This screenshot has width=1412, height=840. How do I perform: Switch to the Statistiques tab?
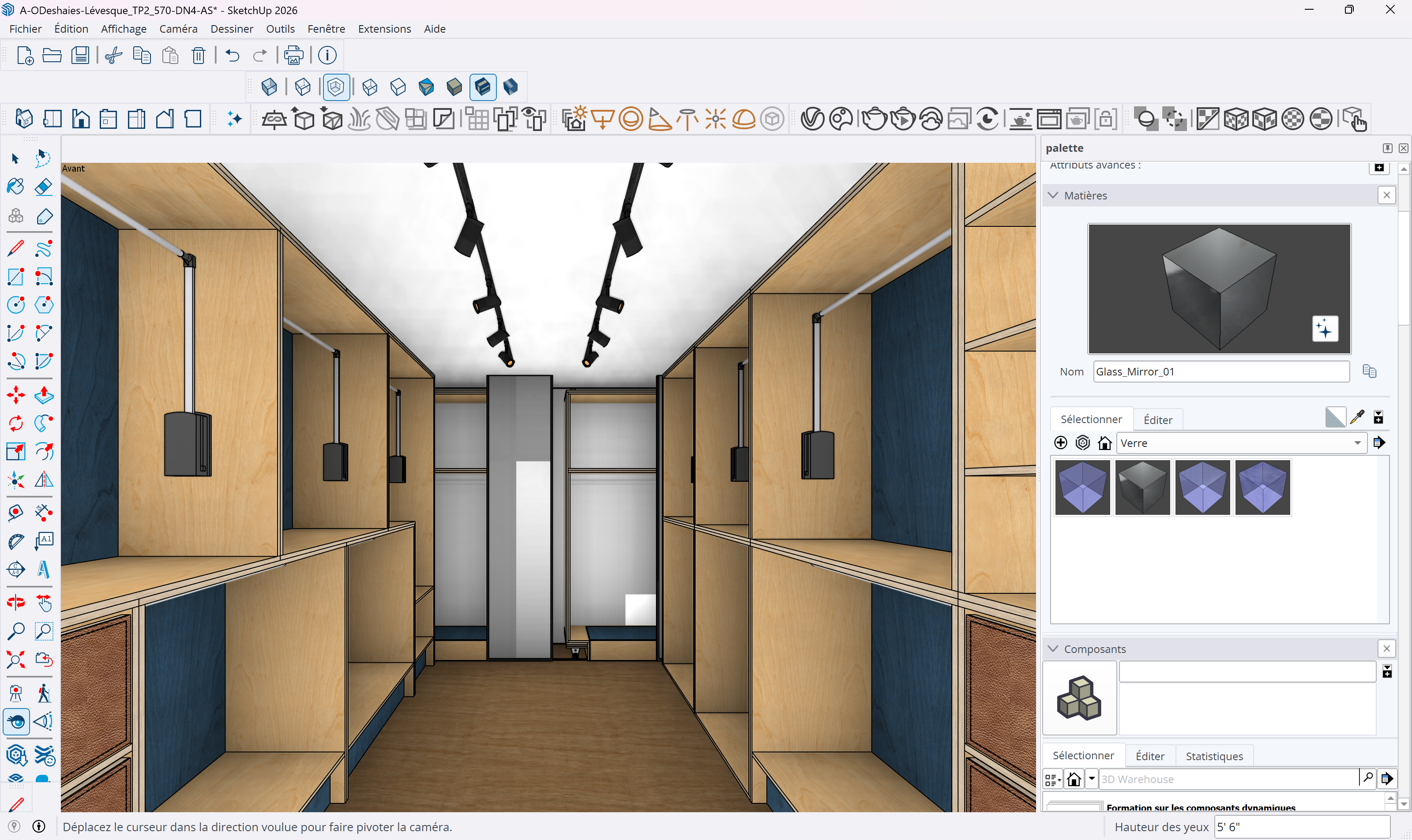click(1214, 756)
